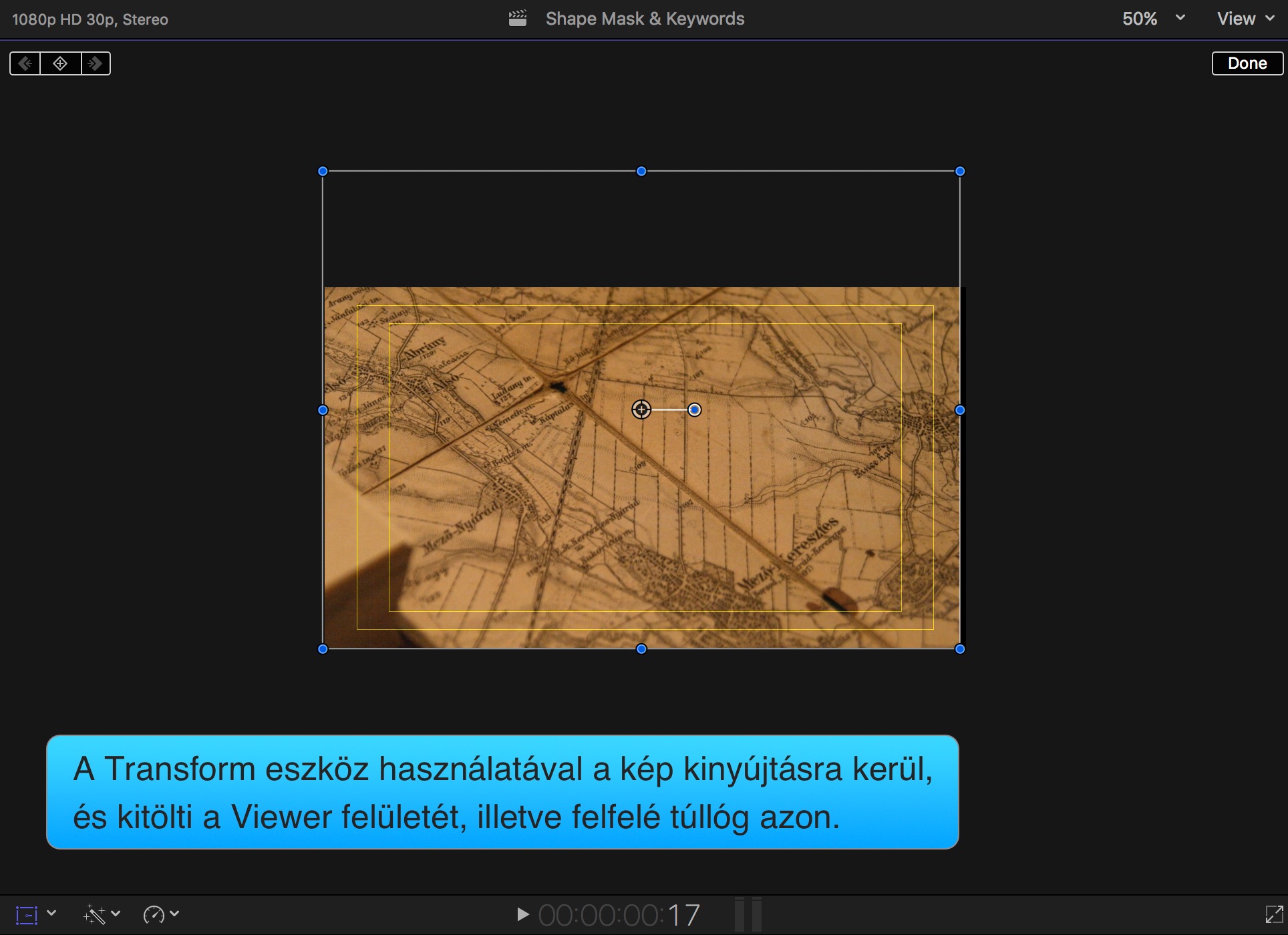The width and height of the screenshot is (1288, 935).
Task: Click the magic wand enhancements icon
Action: [x=94, y=914]
